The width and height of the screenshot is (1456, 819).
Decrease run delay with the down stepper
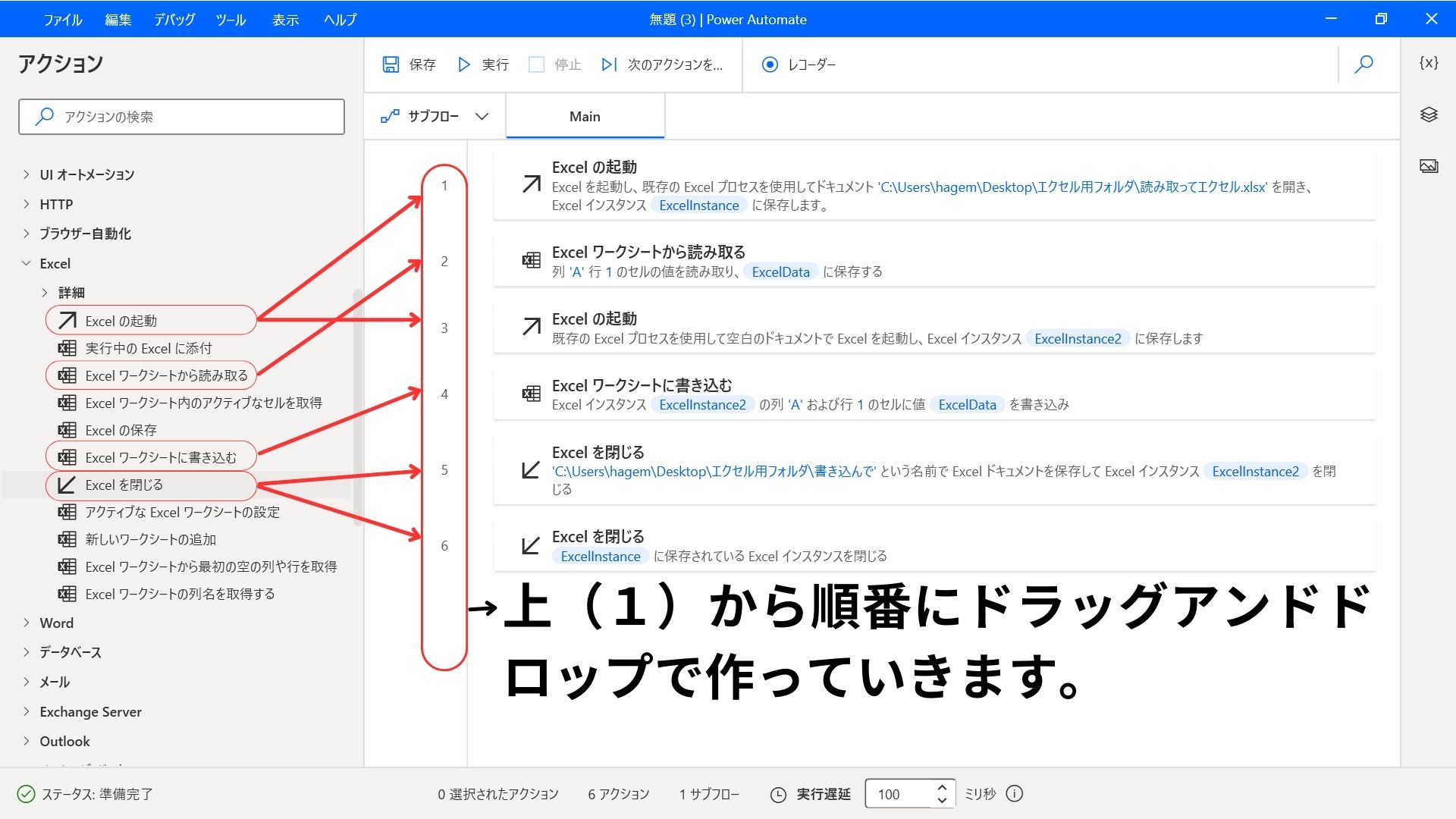pos(942,801)
